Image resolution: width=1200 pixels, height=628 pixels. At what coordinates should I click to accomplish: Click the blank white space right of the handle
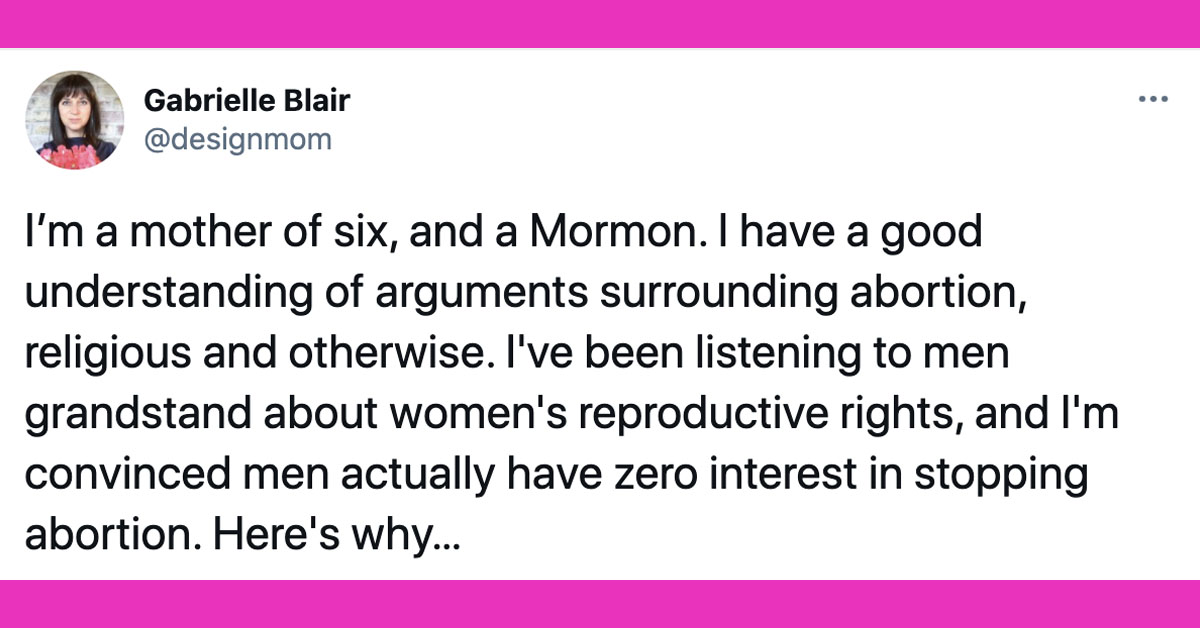(700, 138)
